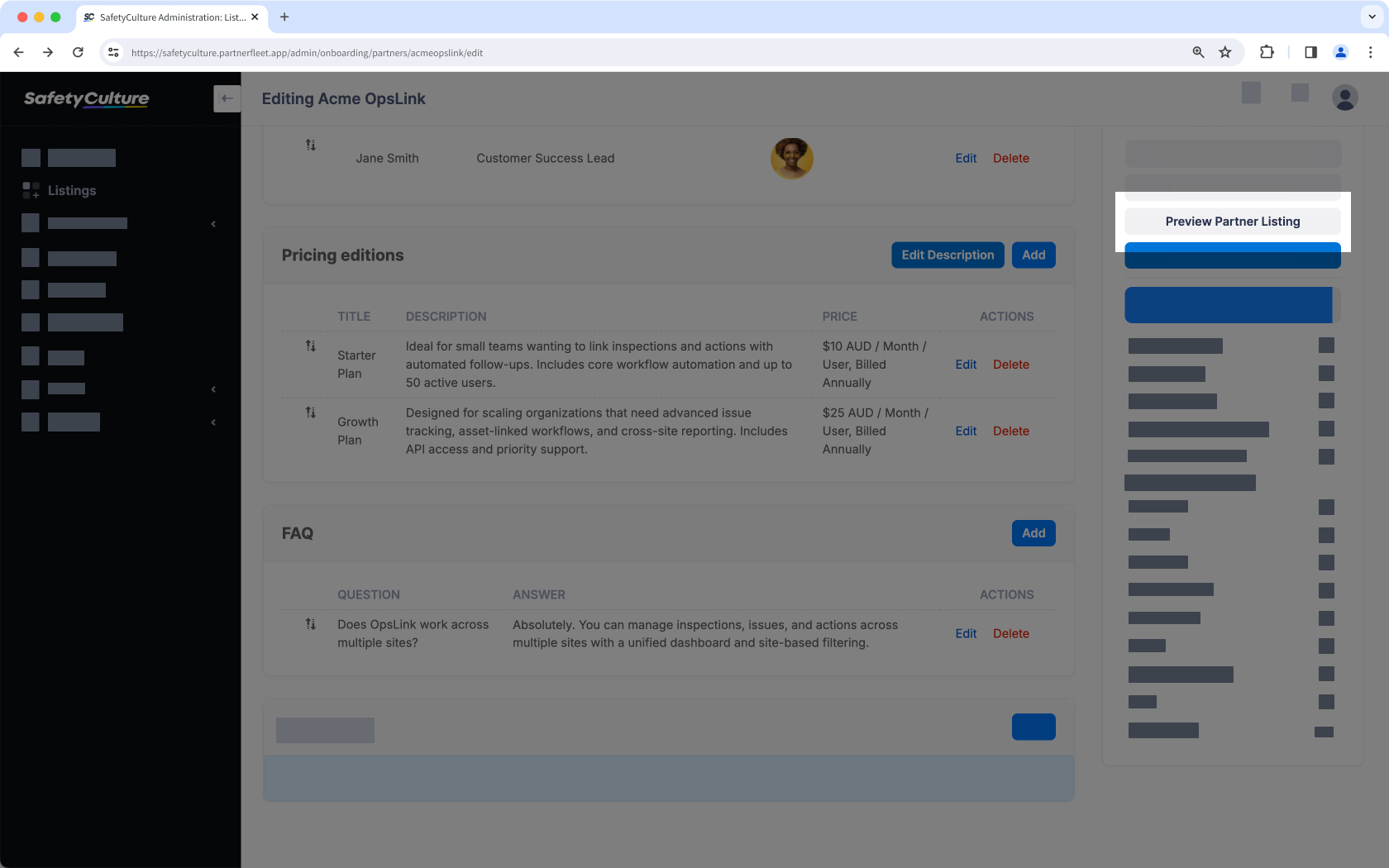The width and height of the screenshot is (1389, 868).
Task: Reload the current page
Action: (x=78, y=52)
